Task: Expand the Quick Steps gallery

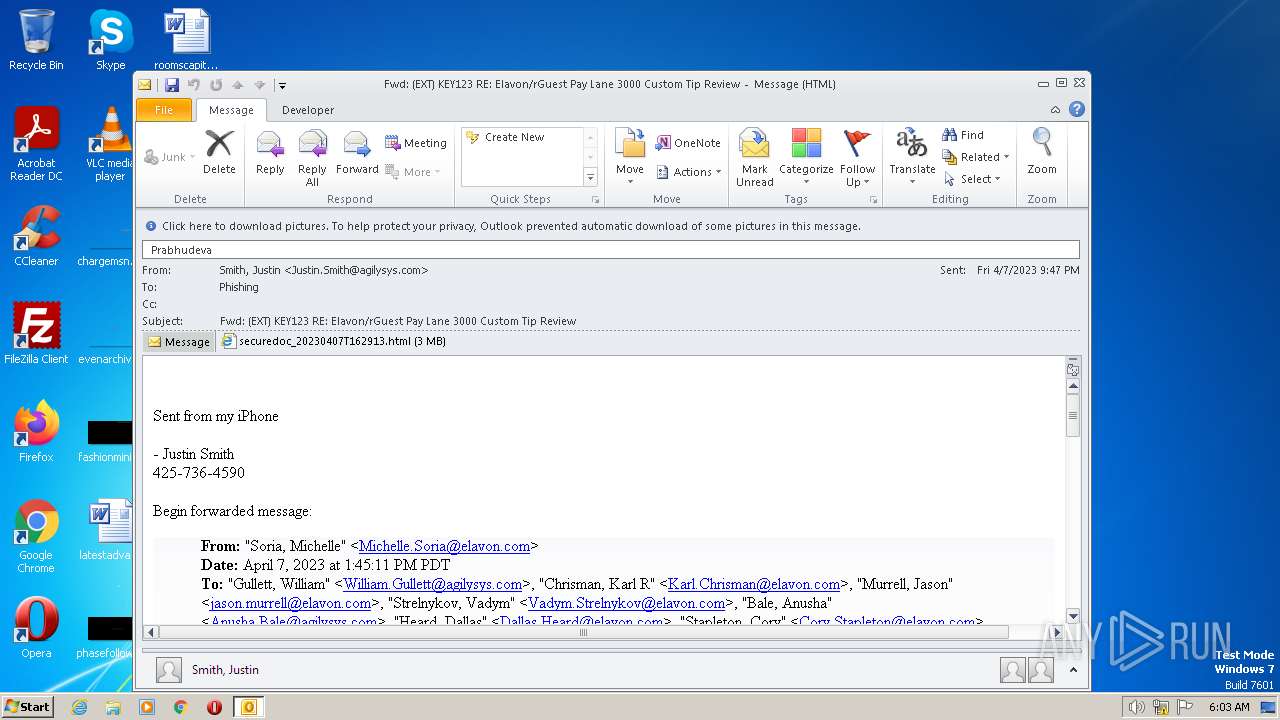Action: [590, 178]
